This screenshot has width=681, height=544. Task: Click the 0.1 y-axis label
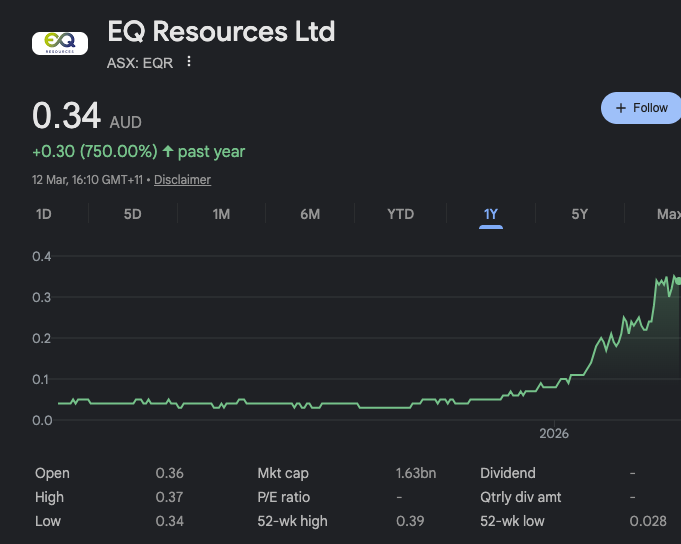click(42, 379)
